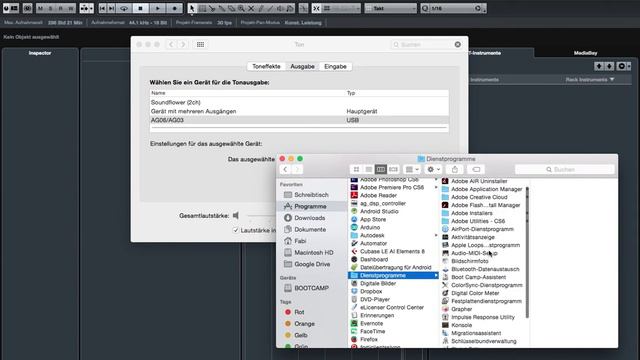The image size is (640, 360).
Task: Go to previous marker in Cubase transport
Action: tap(102, 8)
